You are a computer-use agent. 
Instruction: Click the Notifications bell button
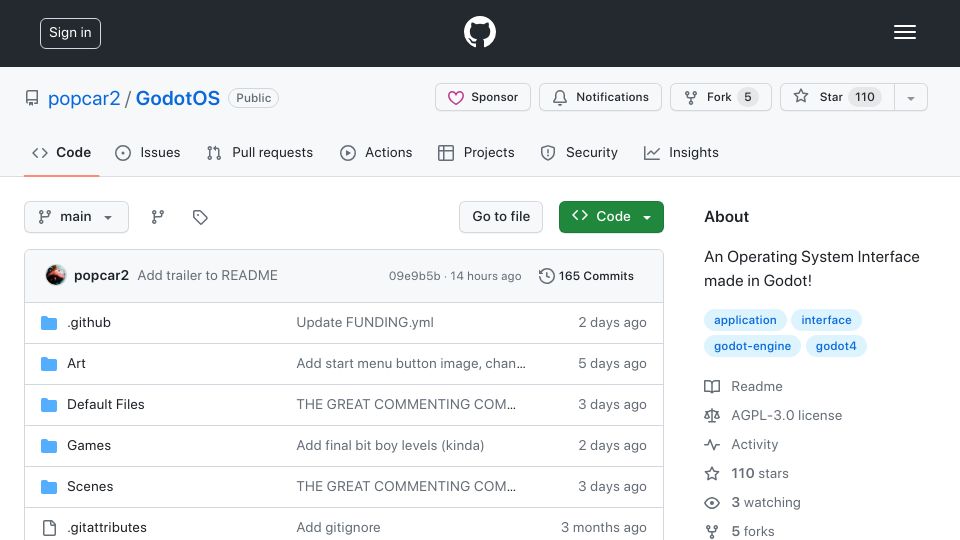point(600,97)
